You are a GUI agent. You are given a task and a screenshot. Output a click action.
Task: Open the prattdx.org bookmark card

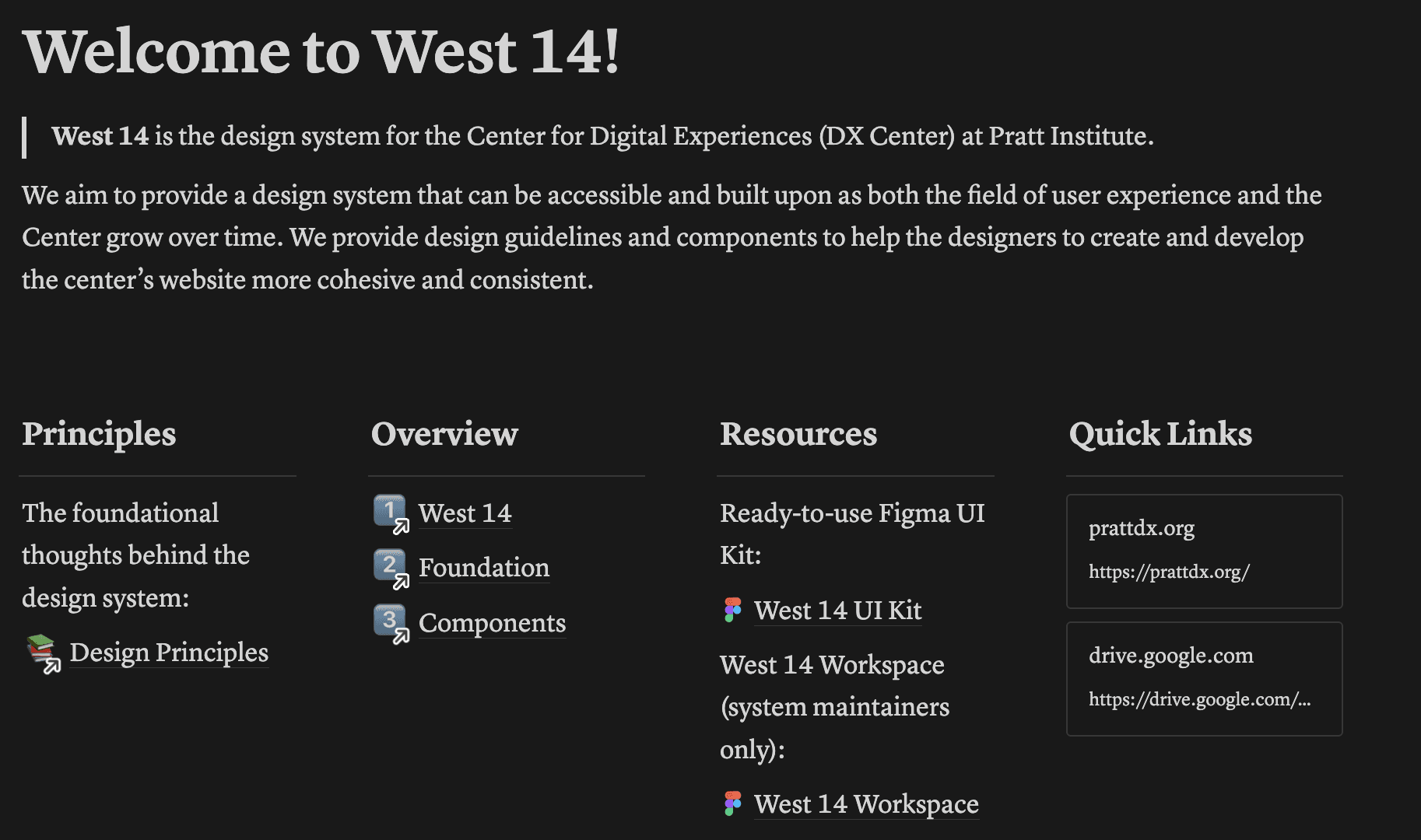pos(1204,551)
